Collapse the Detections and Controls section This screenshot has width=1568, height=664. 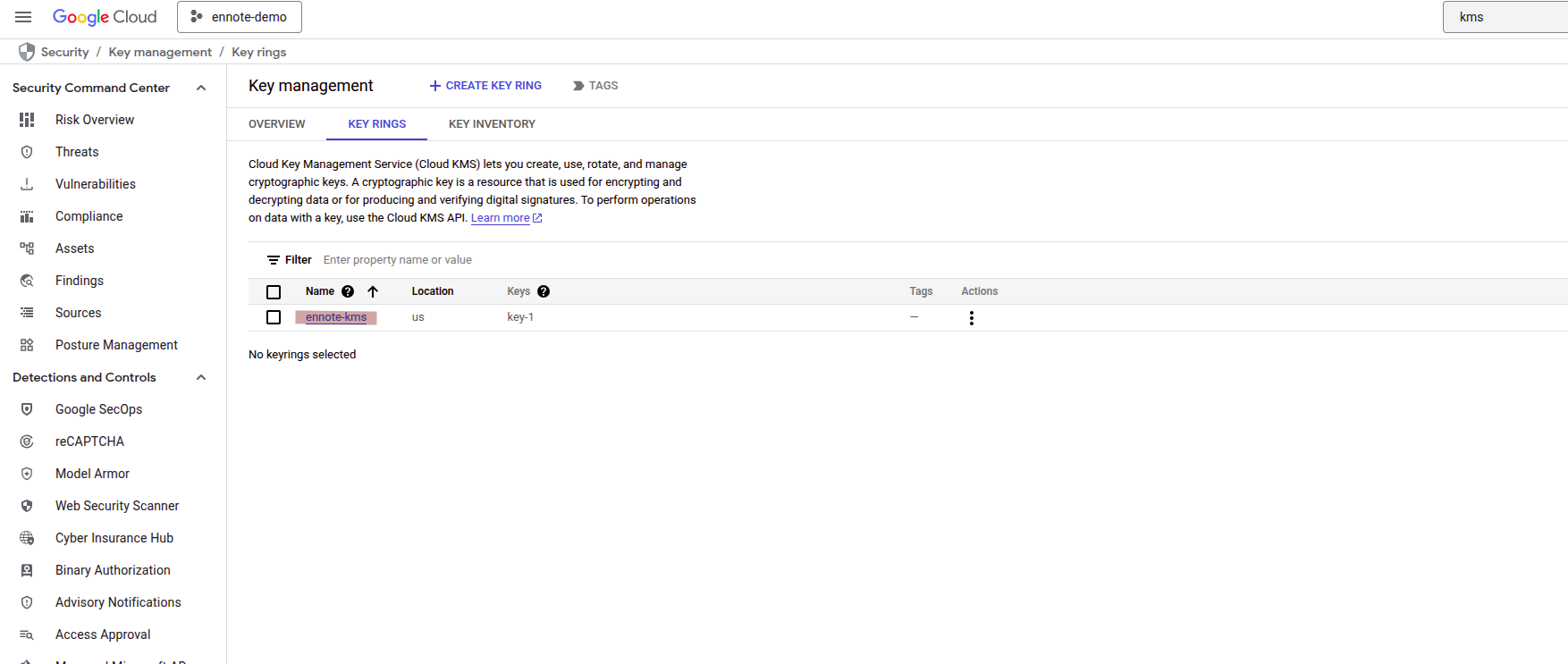pos(201,377)
